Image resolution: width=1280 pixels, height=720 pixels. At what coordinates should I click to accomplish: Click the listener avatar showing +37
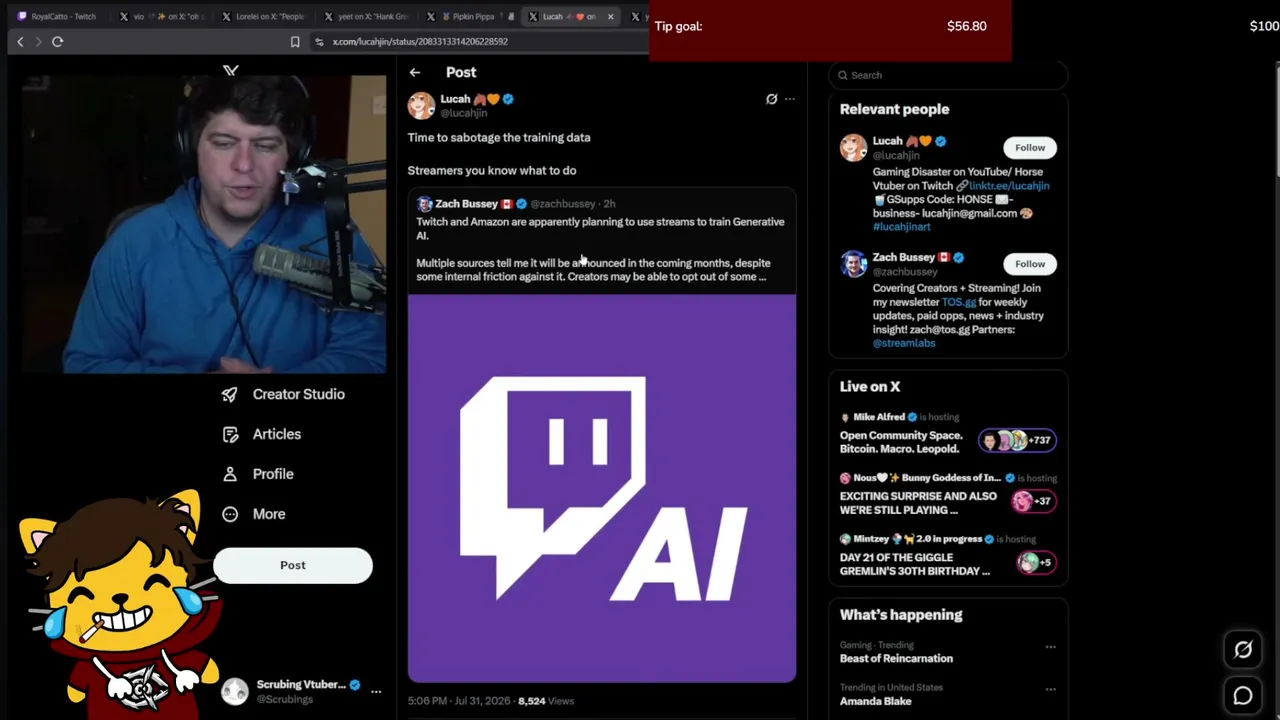coord(1035,501)
